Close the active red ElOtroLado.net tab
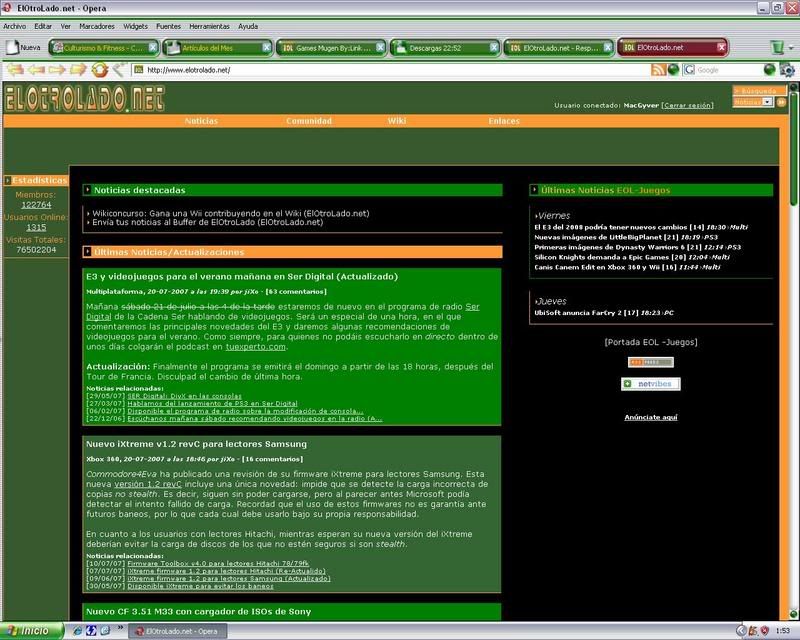 coord(721,47)
